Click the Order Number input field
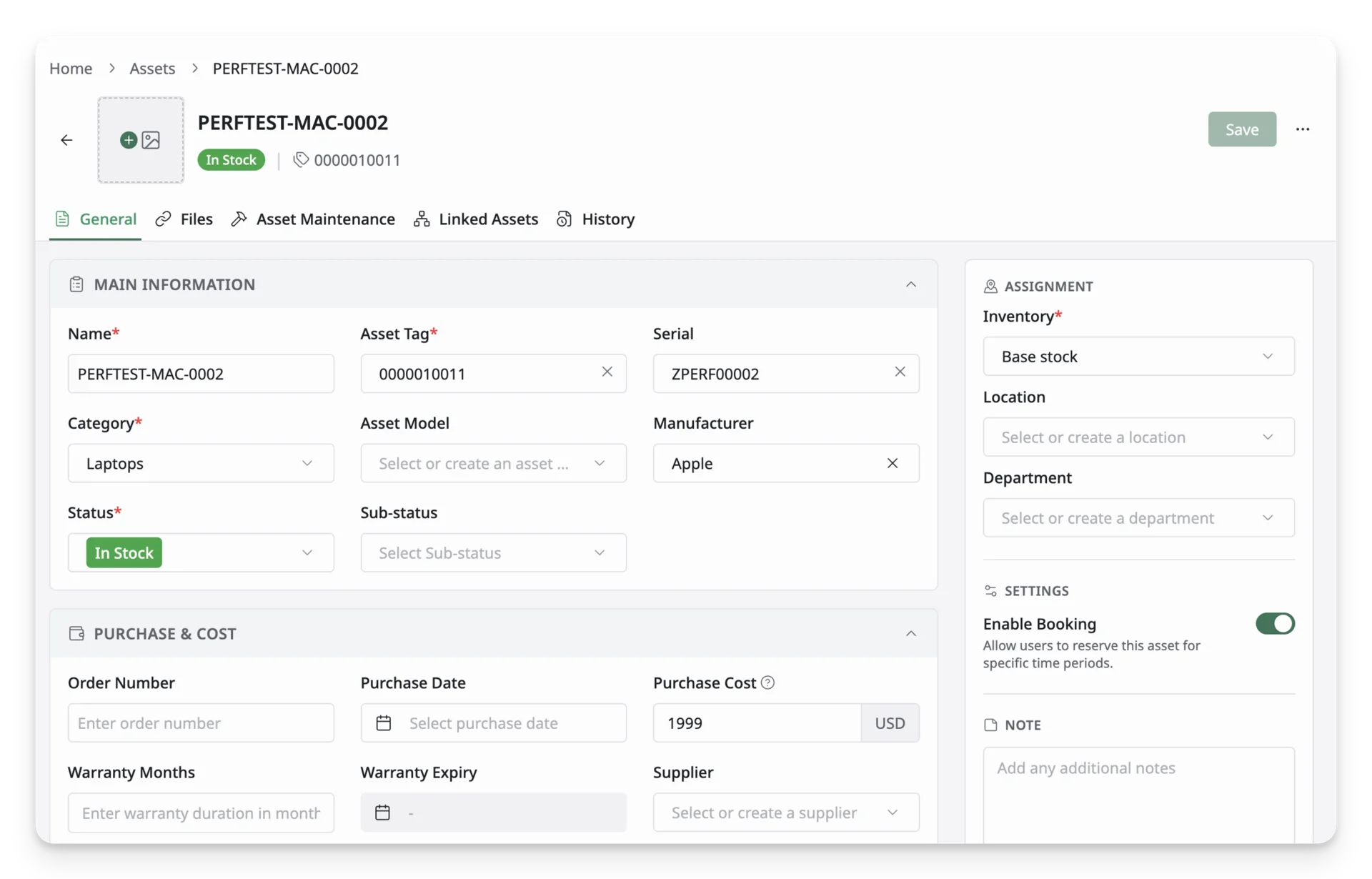Viewport: 1372px width, 879px height. tap(201, 722)
